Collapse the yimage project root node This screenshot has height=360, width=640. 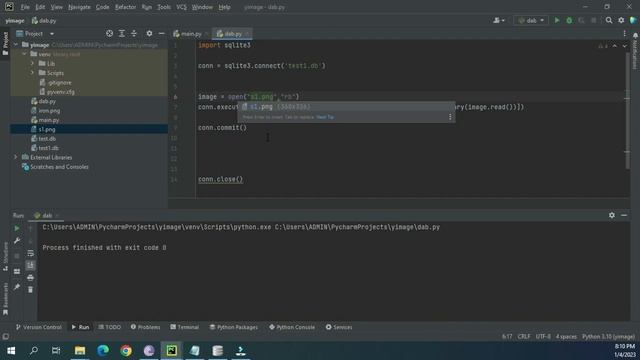coord(16,45)
